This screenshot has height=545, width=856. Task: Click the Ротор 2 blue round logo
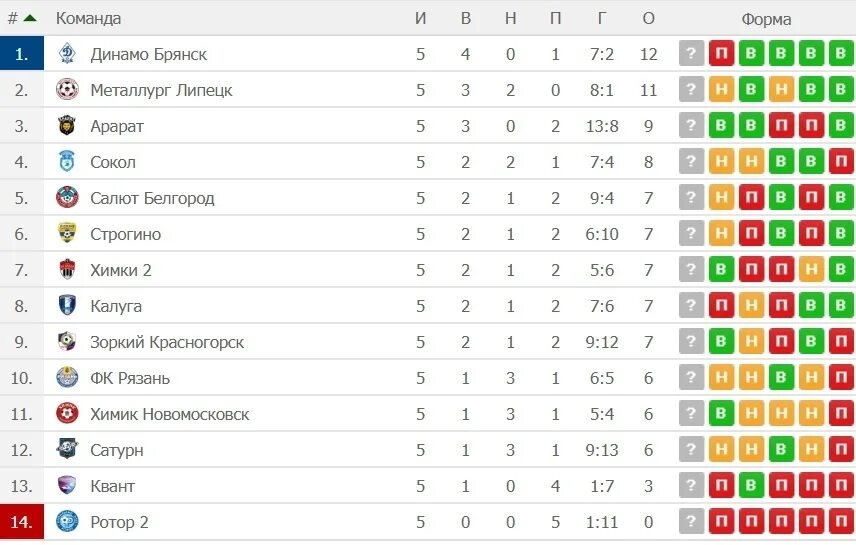click(x=67, y=522)
